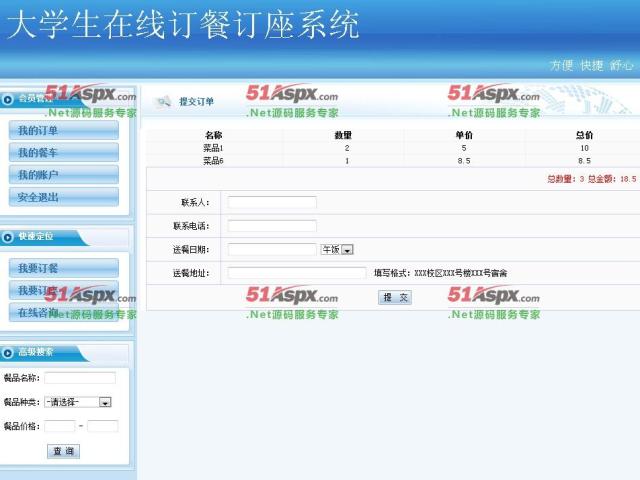The width and height of the screenshot is (640, 480).
Task: Click the 提交 submit button
Action: [x=395, y=297]
